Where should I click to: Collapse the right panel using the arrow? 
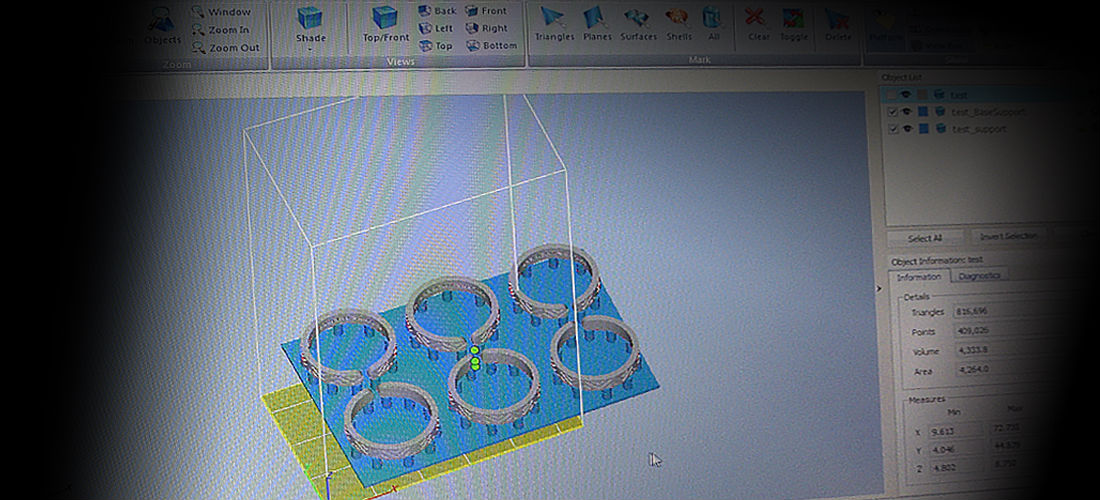[x=878, y=288]
